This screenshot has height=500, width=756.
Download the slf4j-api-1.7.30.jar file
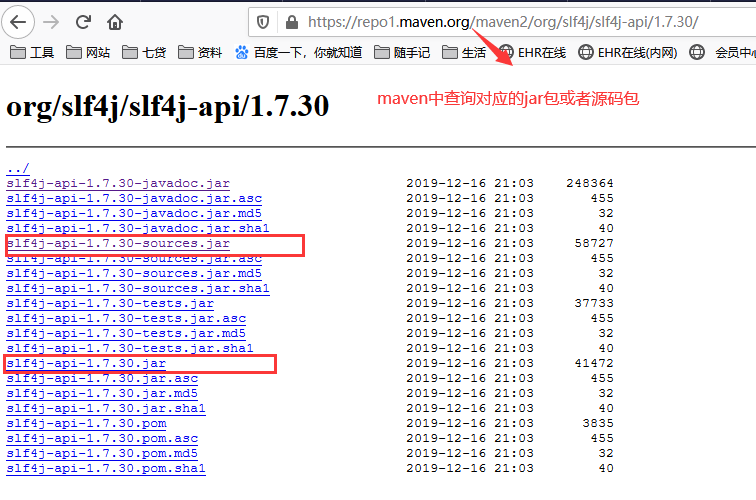(x=86, y=363)
